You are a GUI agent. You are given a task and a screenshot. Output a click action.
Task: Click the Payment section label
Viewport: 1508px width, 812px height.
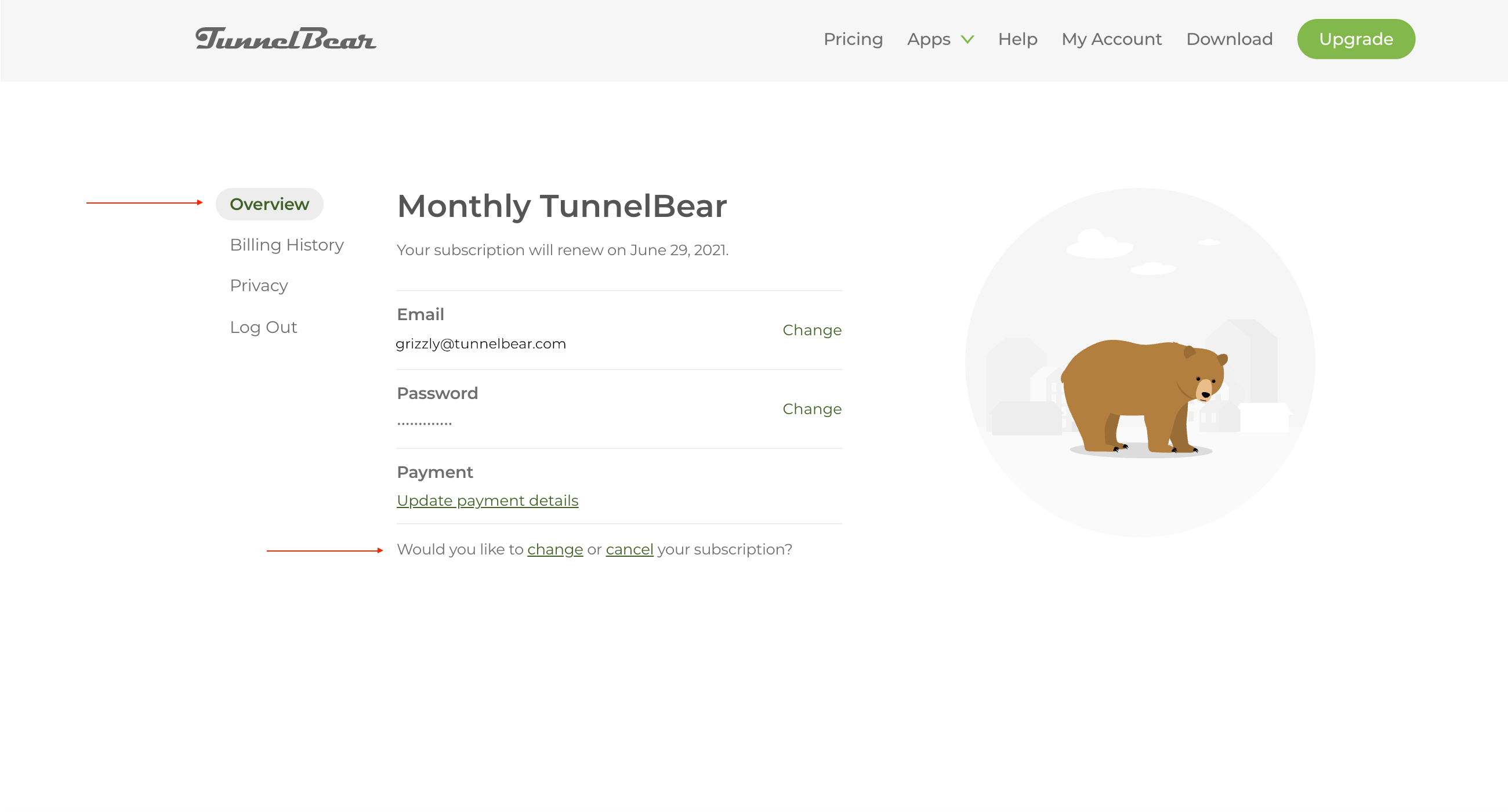coord(435,472)
